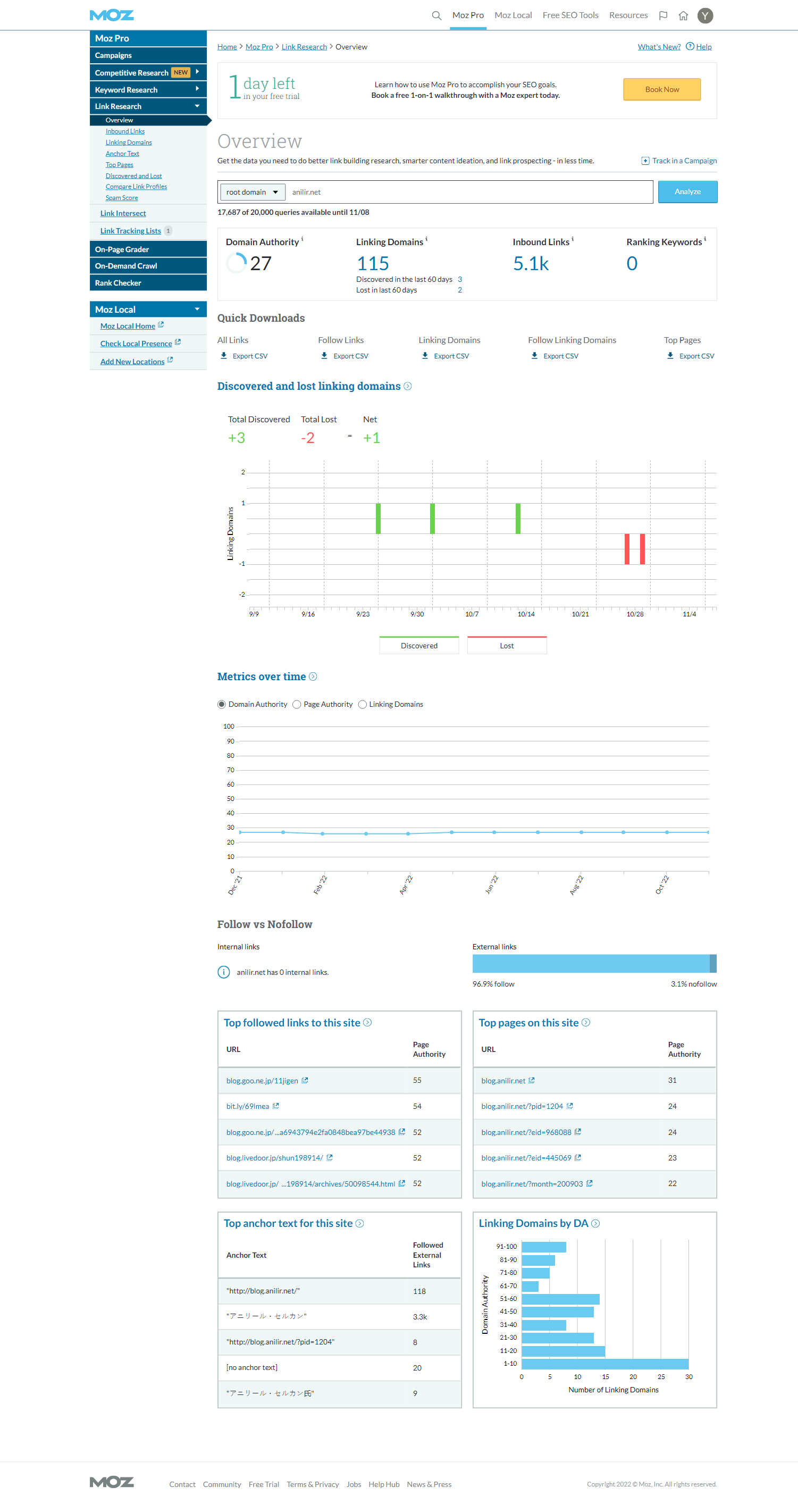
Task: Select the Domain Authority radio button
Action: pos(222,704)
